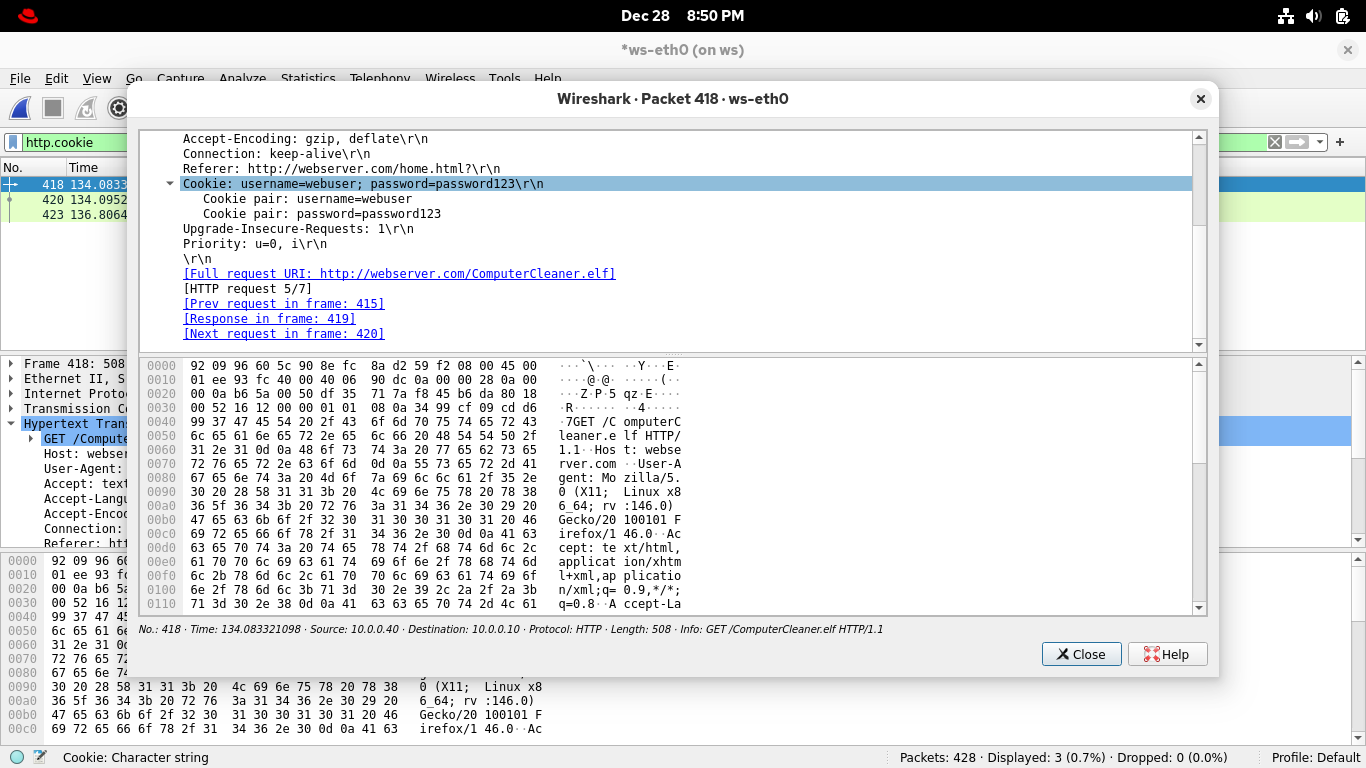
Task: Follow the Full request URI link
Action: coord(399,274)
